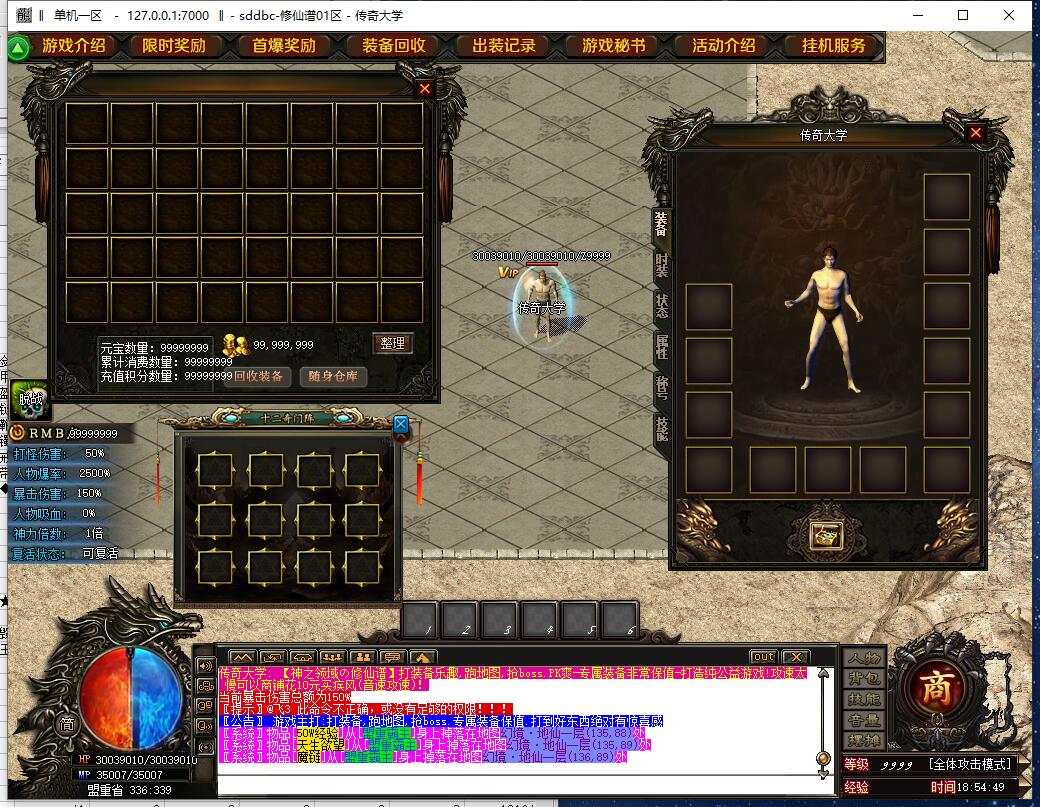Screen dimensions: 1040x807
Task: Click the 摆摊 stall button
Action: (x=864, y=740)
